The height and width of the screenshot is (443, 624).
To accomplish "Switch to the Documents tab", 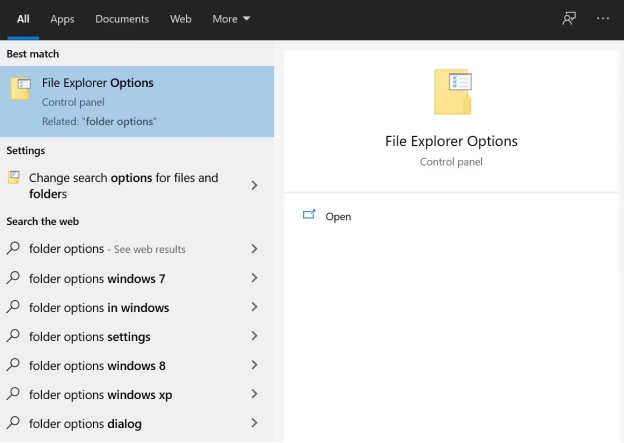I will tap(122, 18).
